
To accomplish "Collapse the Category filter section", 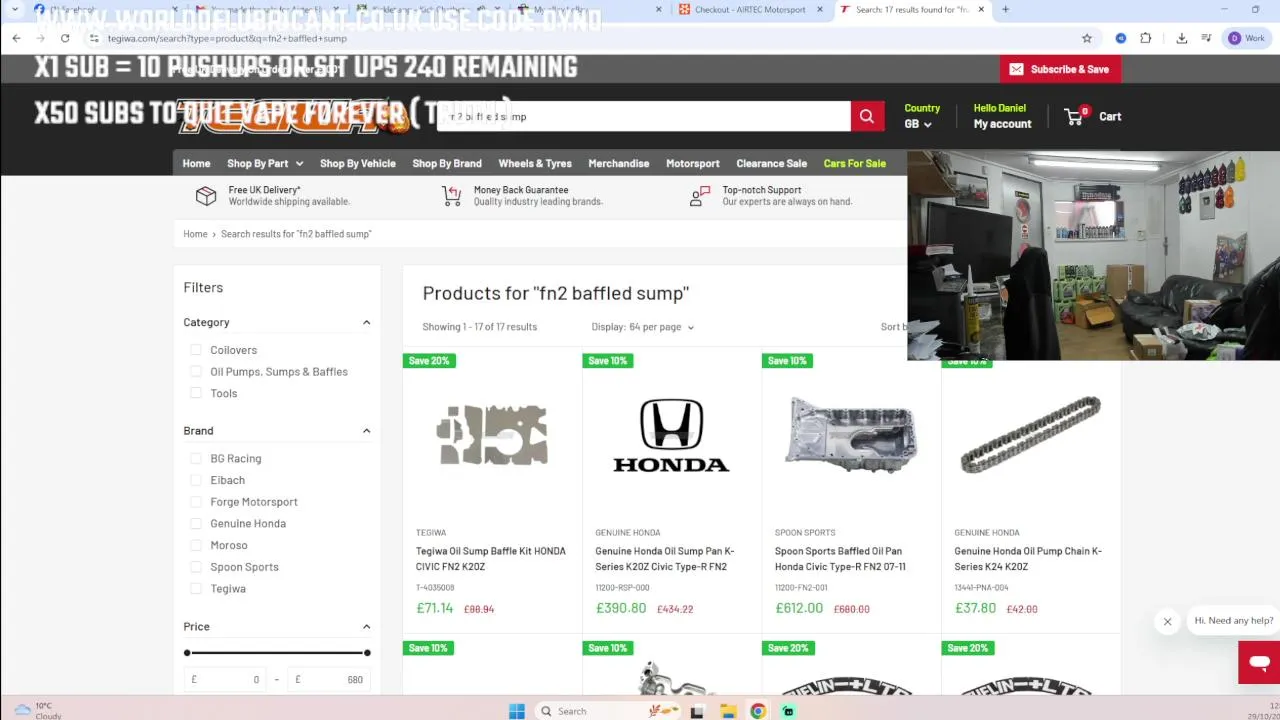I will [x=366, y=322].
